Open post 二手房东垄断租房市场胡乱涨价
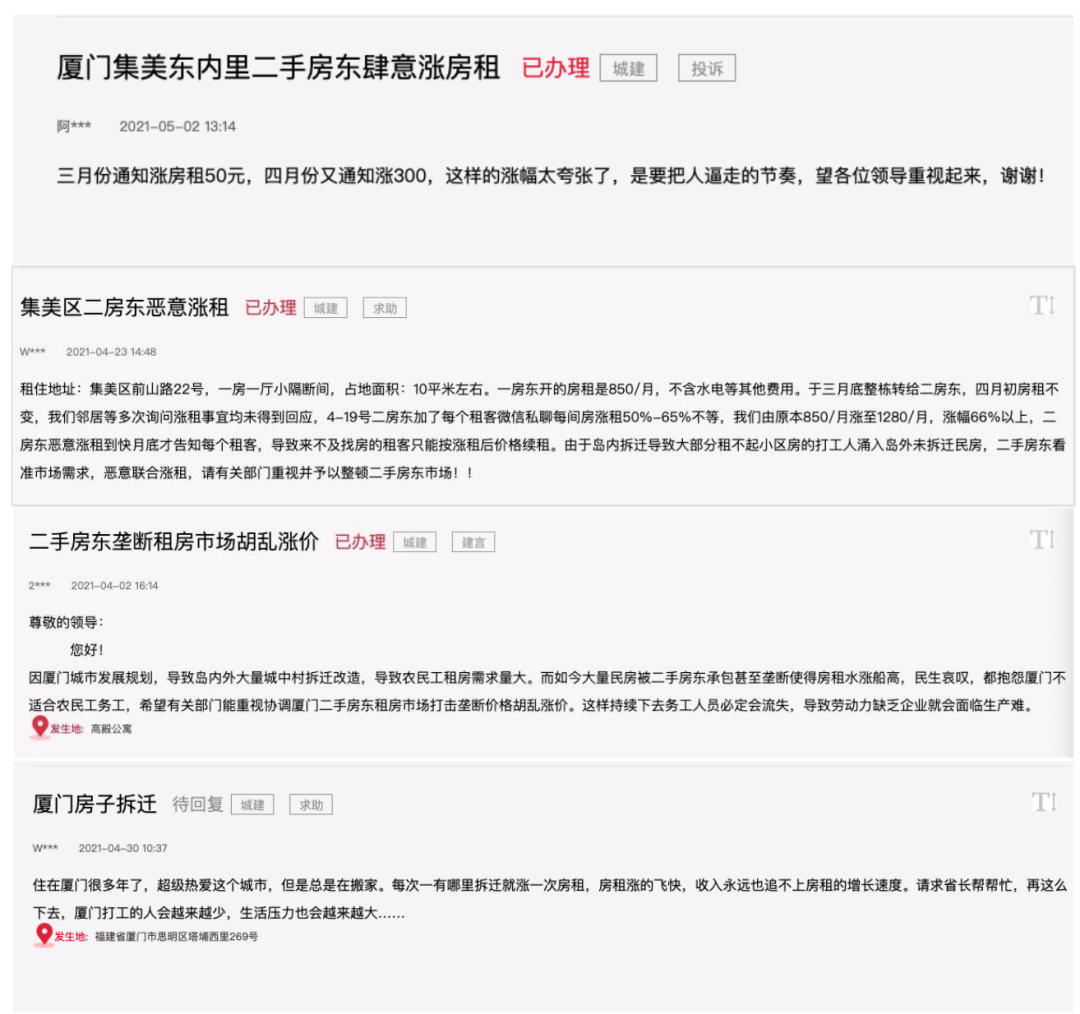 [174, 541]
